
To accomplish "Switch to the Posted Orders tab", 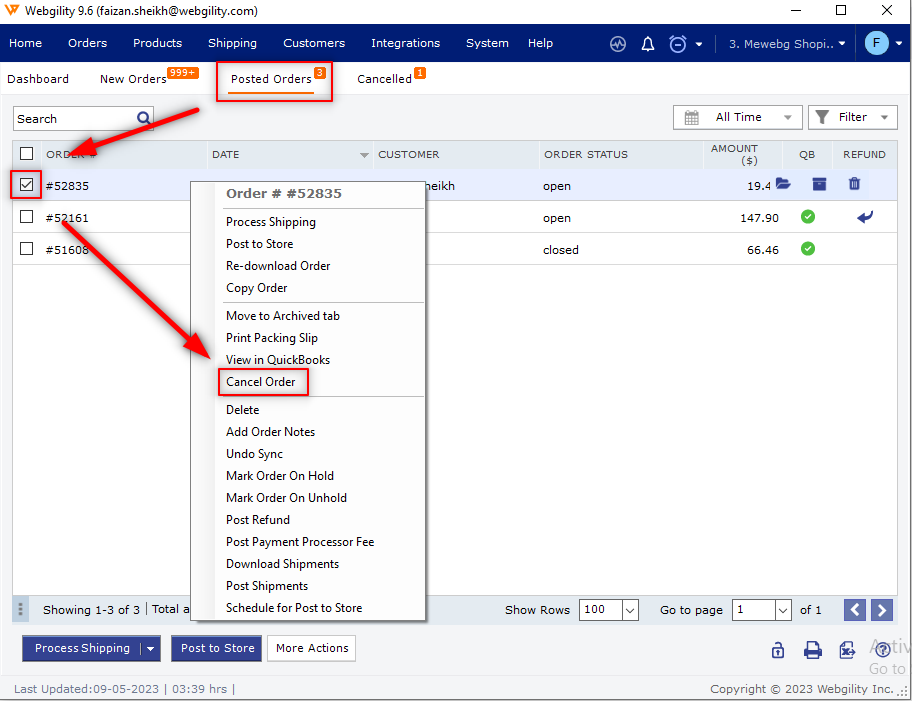I will point(271,79).
